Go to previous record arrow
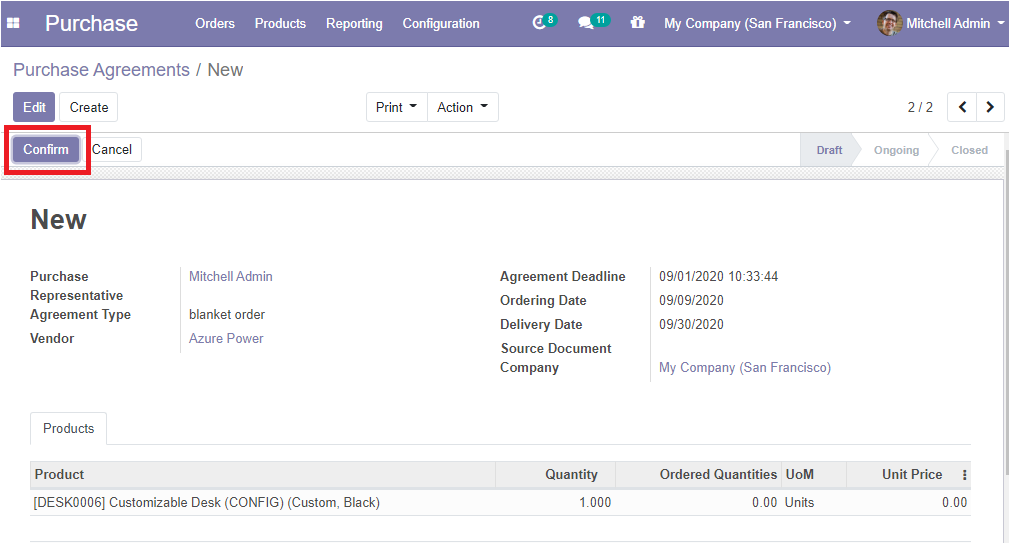This screenshot has width=1010, height=544. click(x=962, y=107)
